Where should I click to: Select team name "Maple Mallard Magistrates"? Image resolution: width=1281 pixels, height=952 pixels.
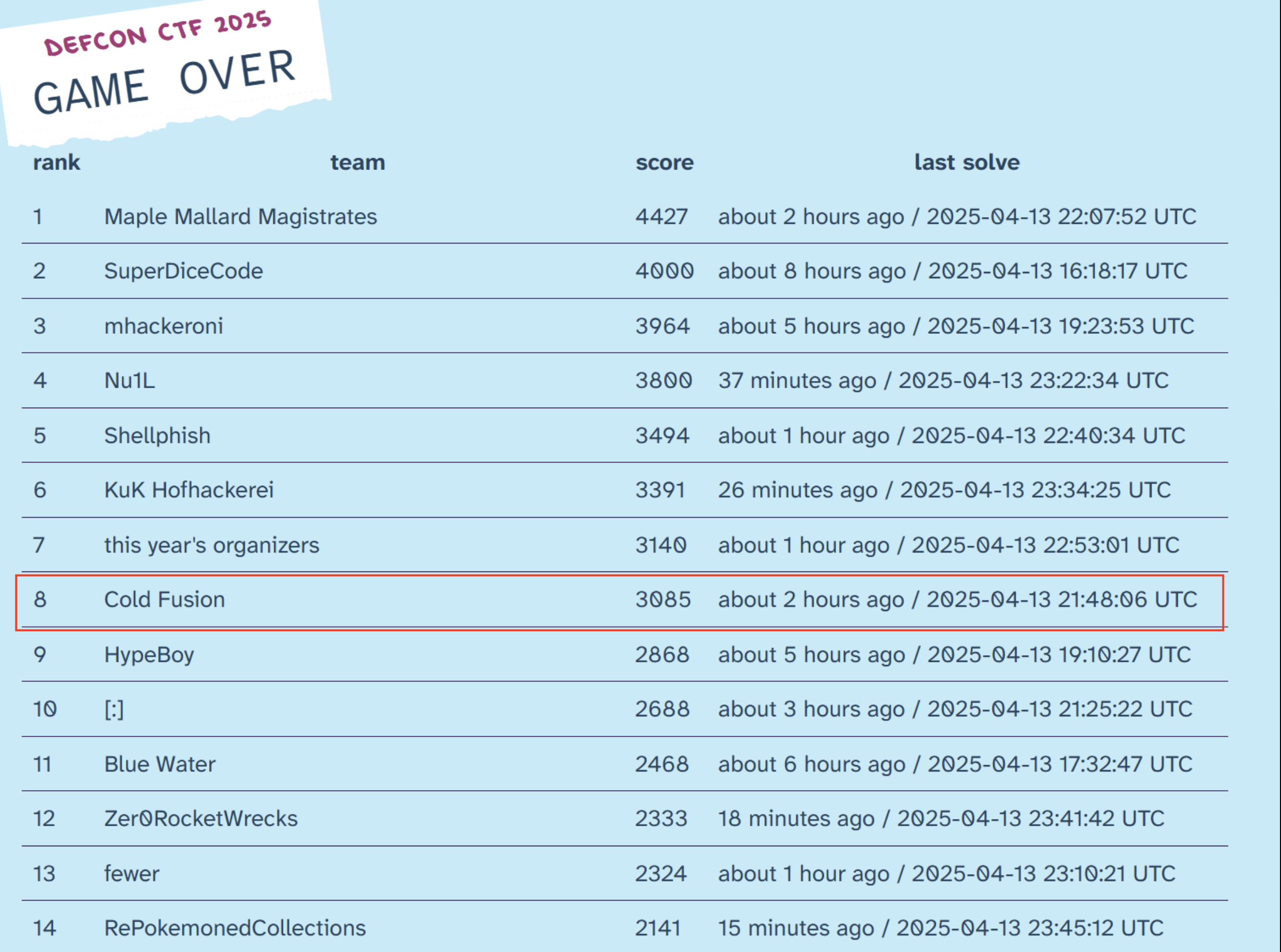click(240, 217)
